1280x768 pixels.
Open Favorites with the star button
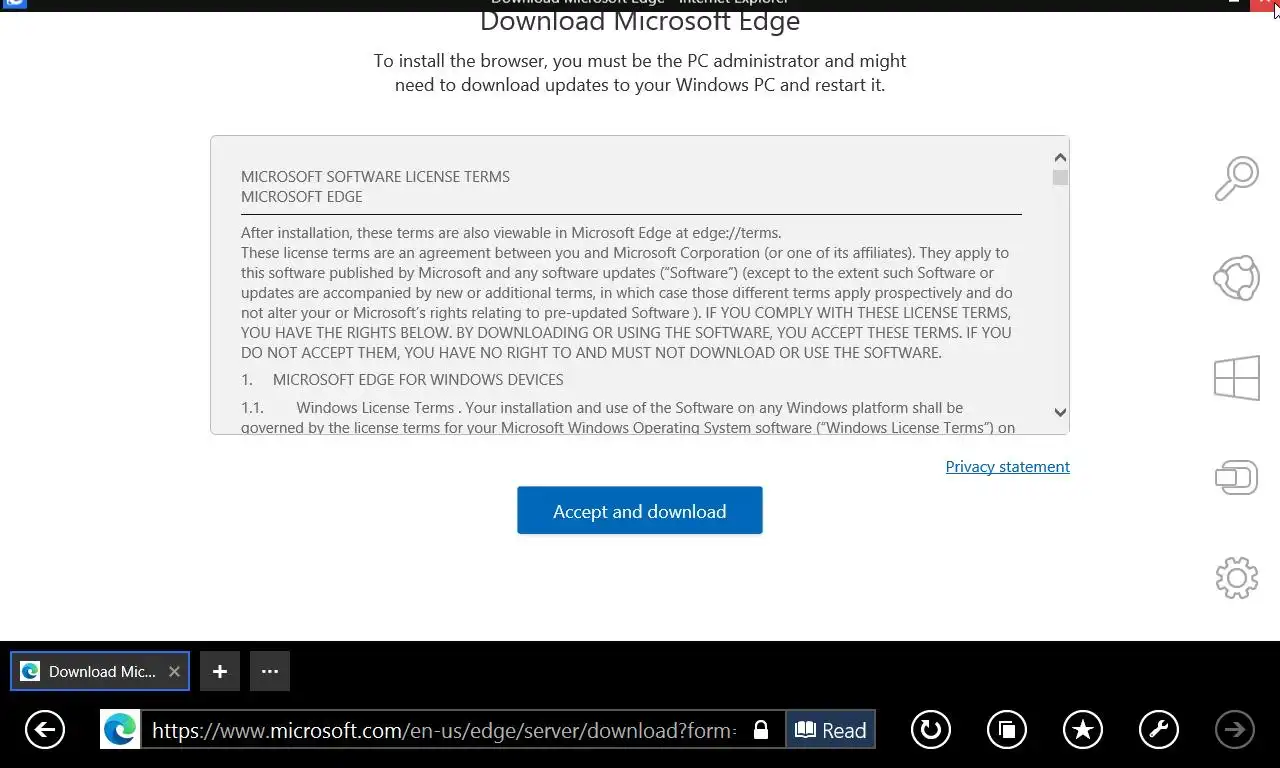tap(1083, 730)
